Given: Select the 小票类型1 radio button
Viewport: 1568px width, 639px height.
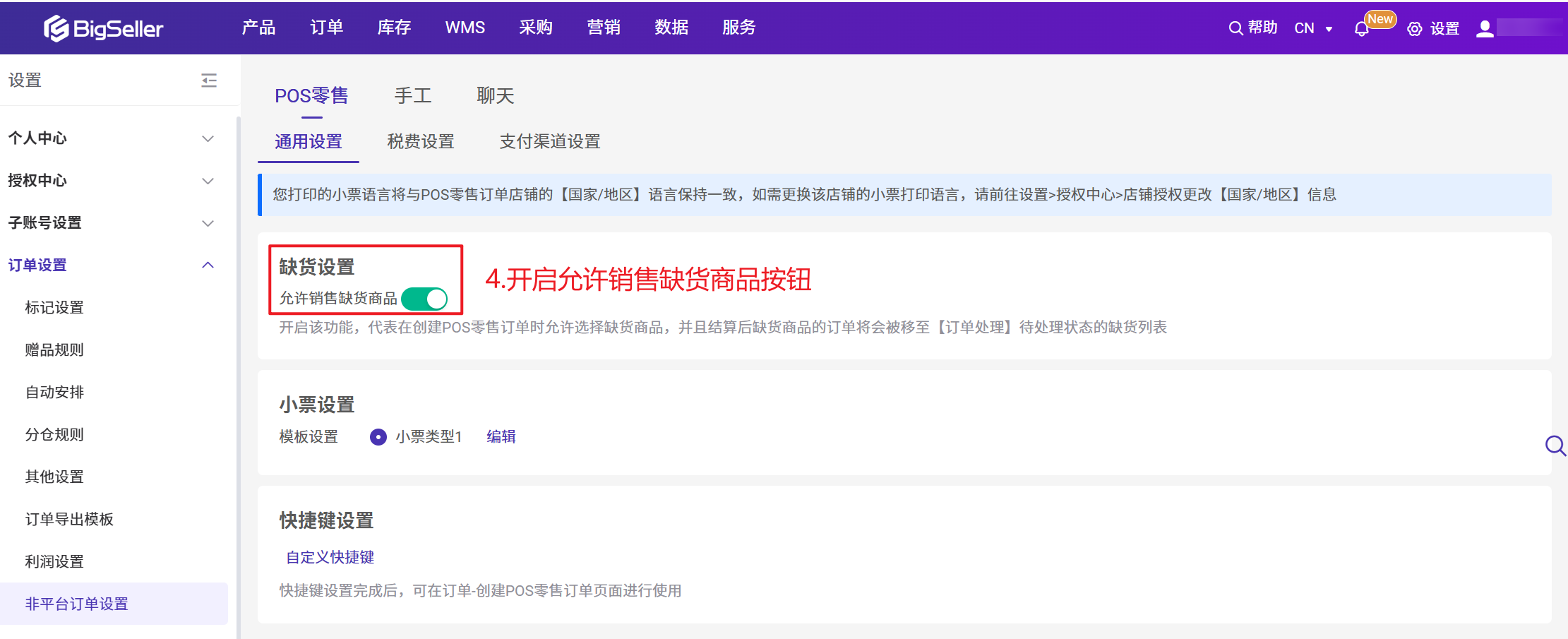Looking at the screenshot, I should 378,437.
